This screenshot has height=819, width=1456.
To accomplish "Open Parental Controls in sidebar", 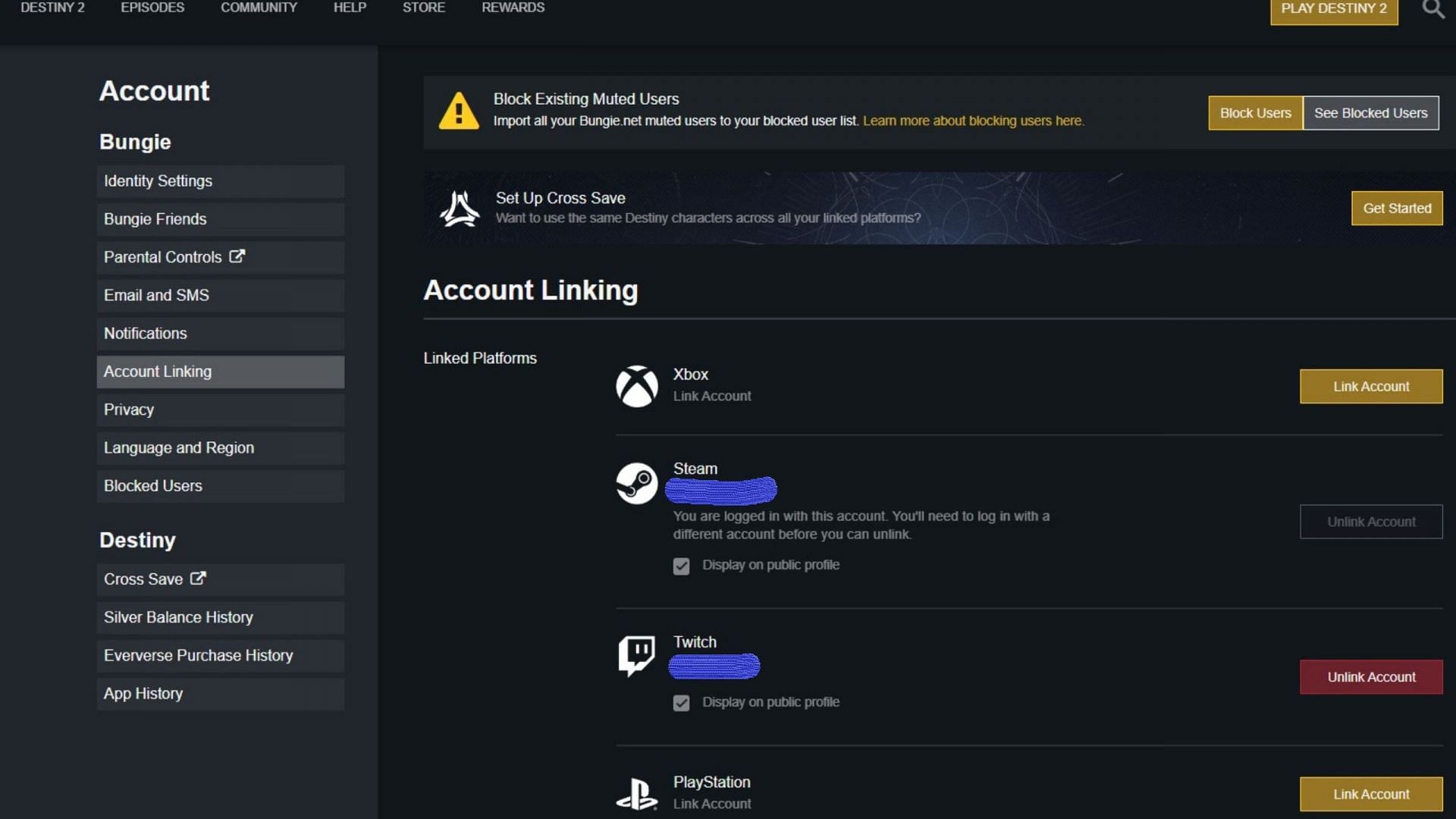I will [x=221, y=257].
